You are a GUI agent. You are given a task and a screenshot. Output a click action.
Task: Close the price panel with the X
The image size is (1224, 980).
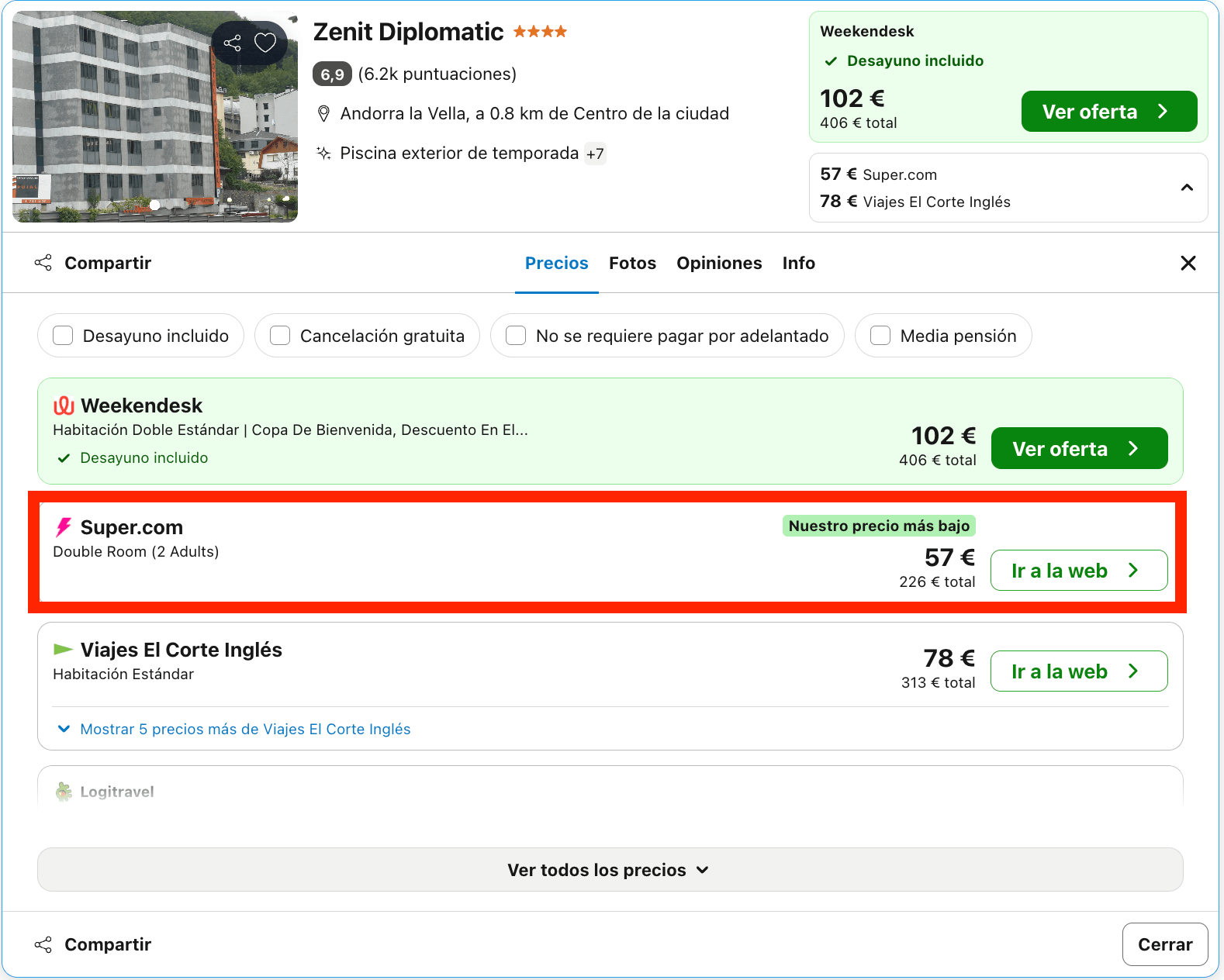(x=1188, y=263)
